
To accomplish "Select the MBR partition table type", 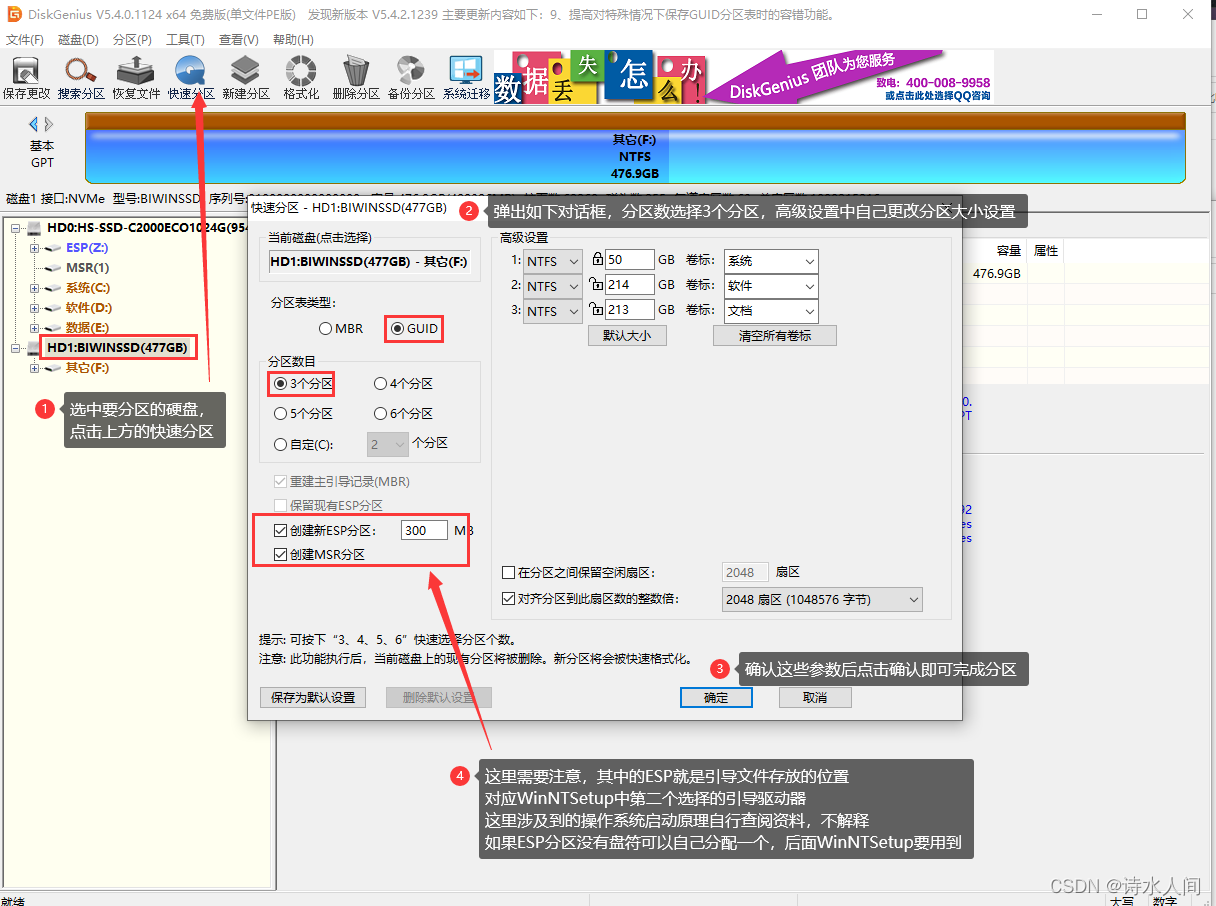I will [x=341, y=329].
